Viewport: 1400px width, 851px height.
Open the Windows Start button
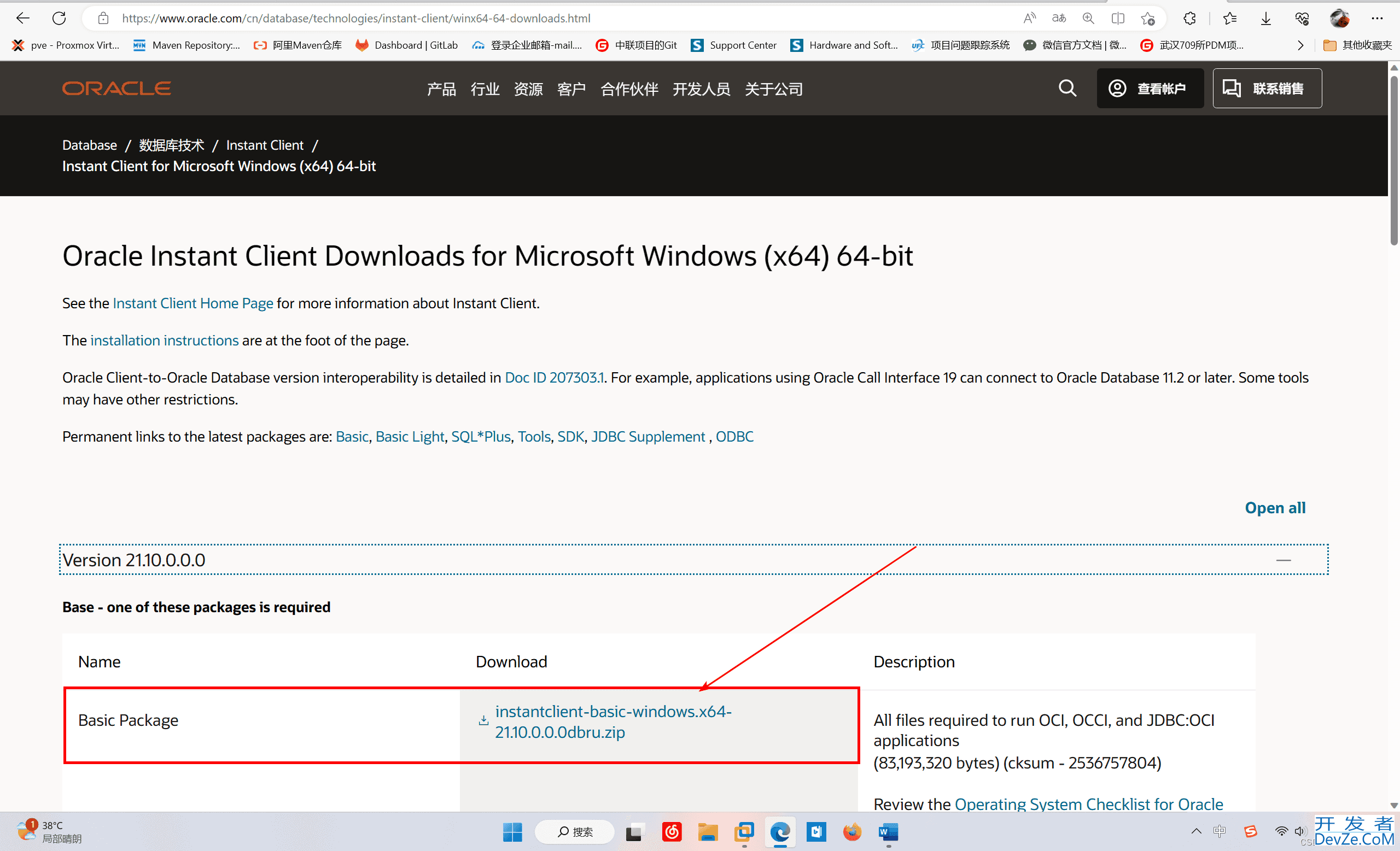512,832
